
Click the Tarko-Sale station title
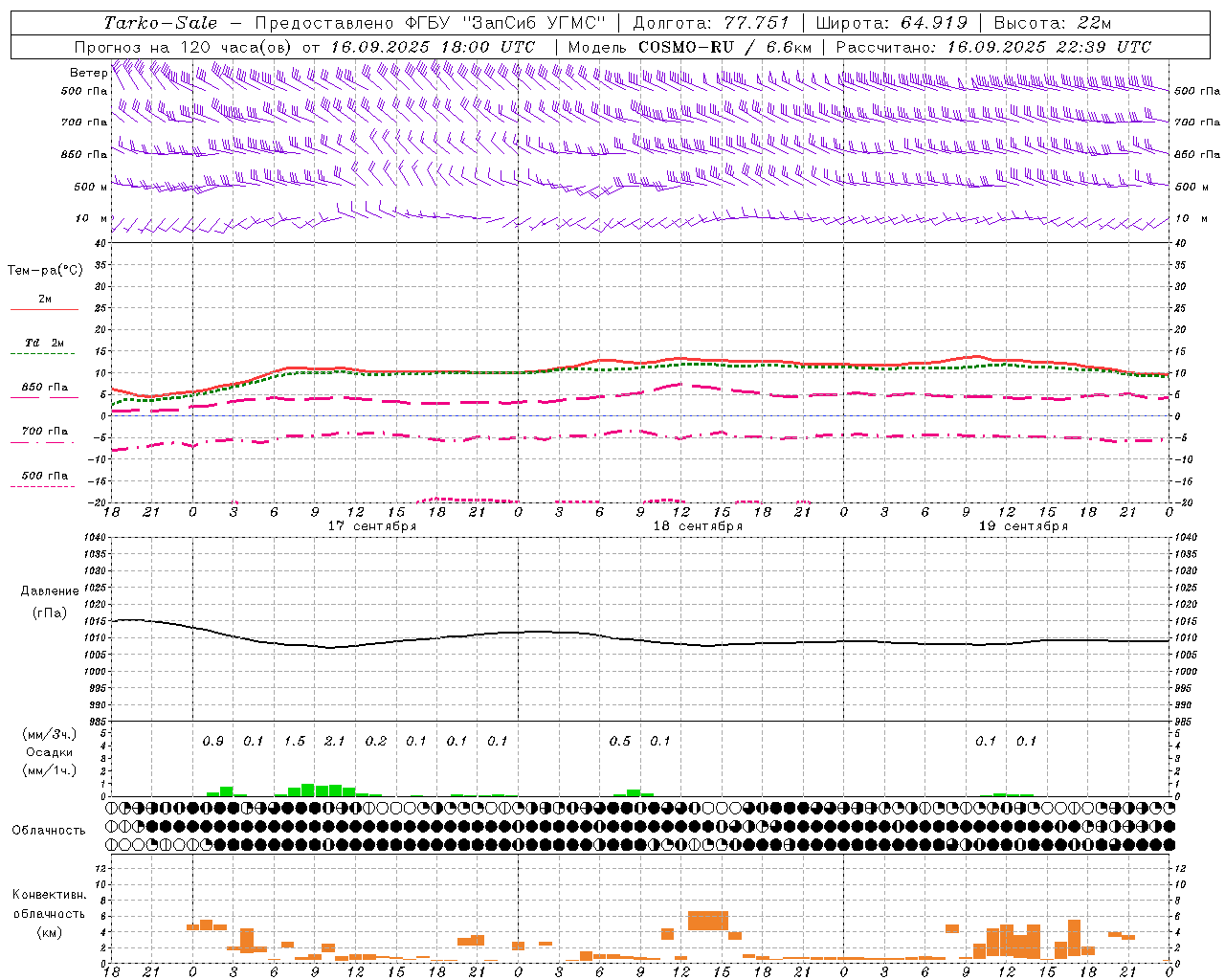(161, 23)
